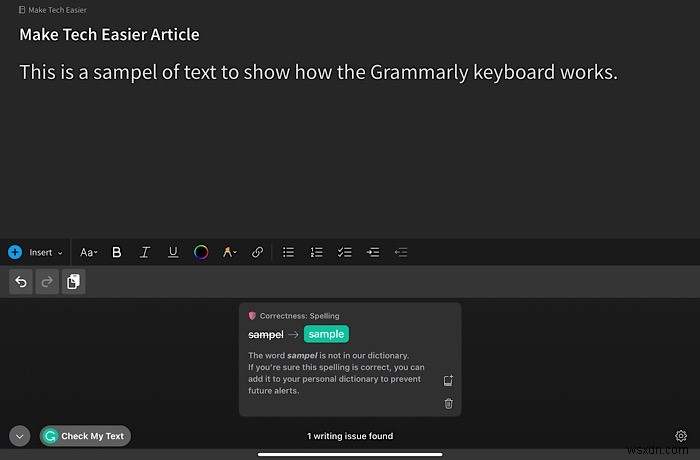Click the Make Tech Easier notebook breadcrumb
The image size is (700, 460).
coord(53,10)
